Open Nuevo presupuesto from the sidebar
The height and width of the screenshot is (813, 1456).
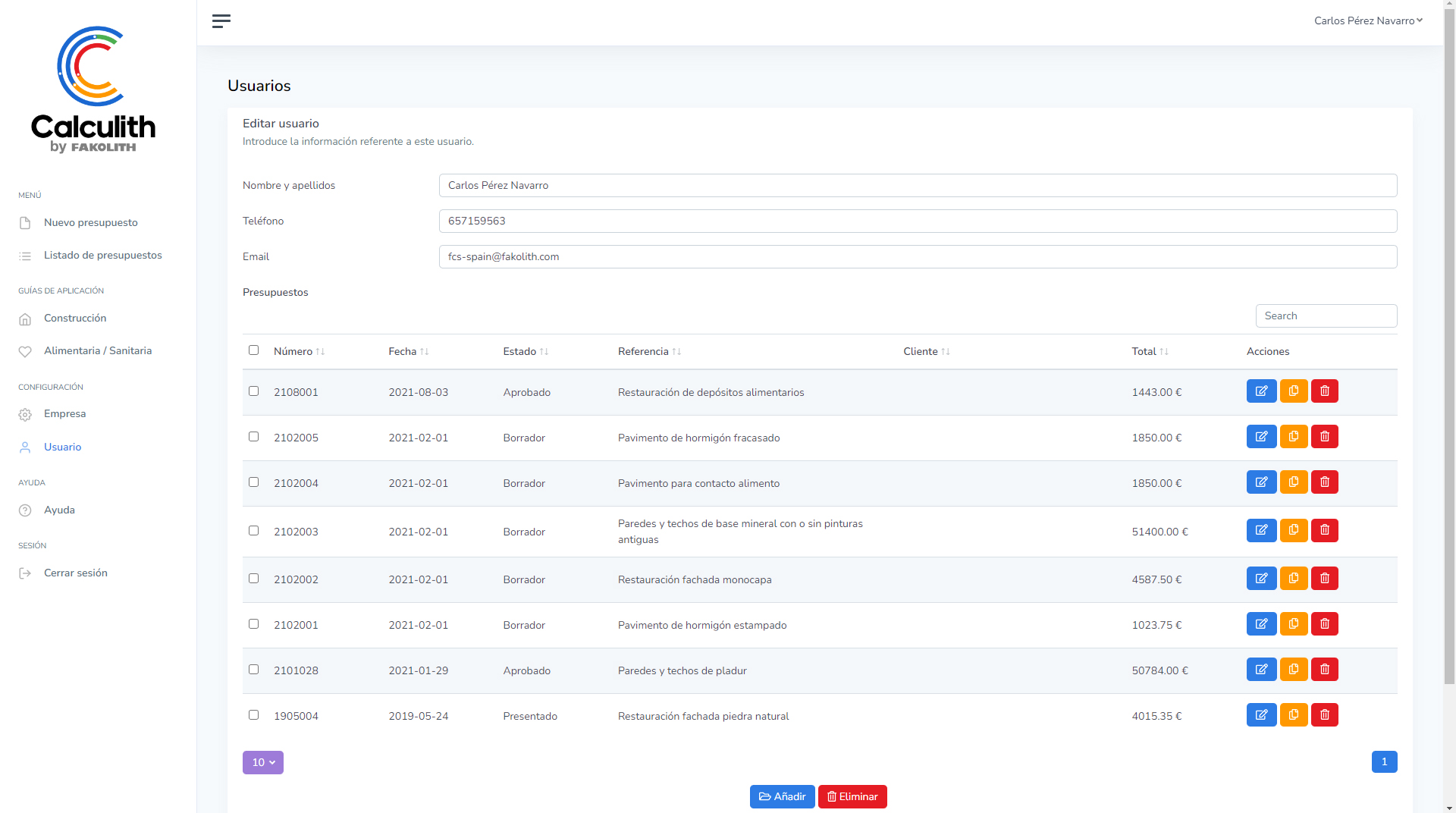click(x=90, y=223)
